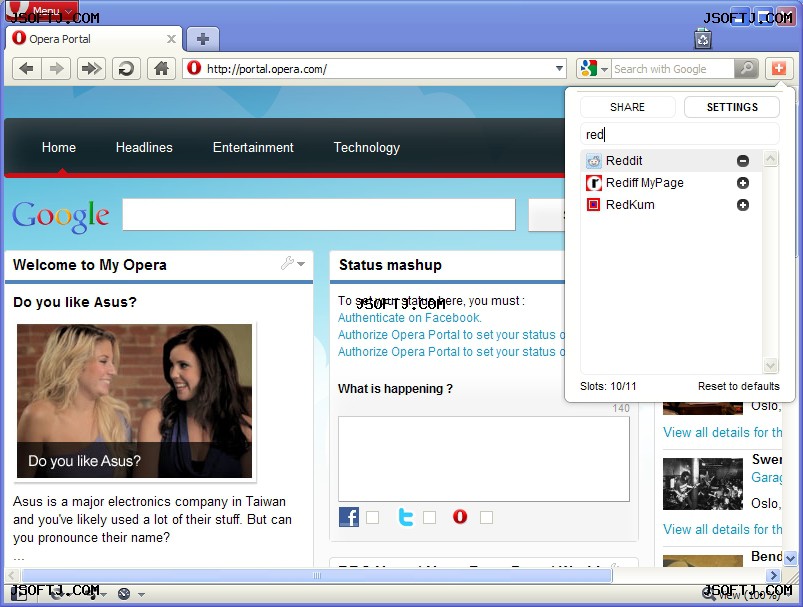
Task: Remove Reddit with the minus icon
Action: (x=743, y=161)
